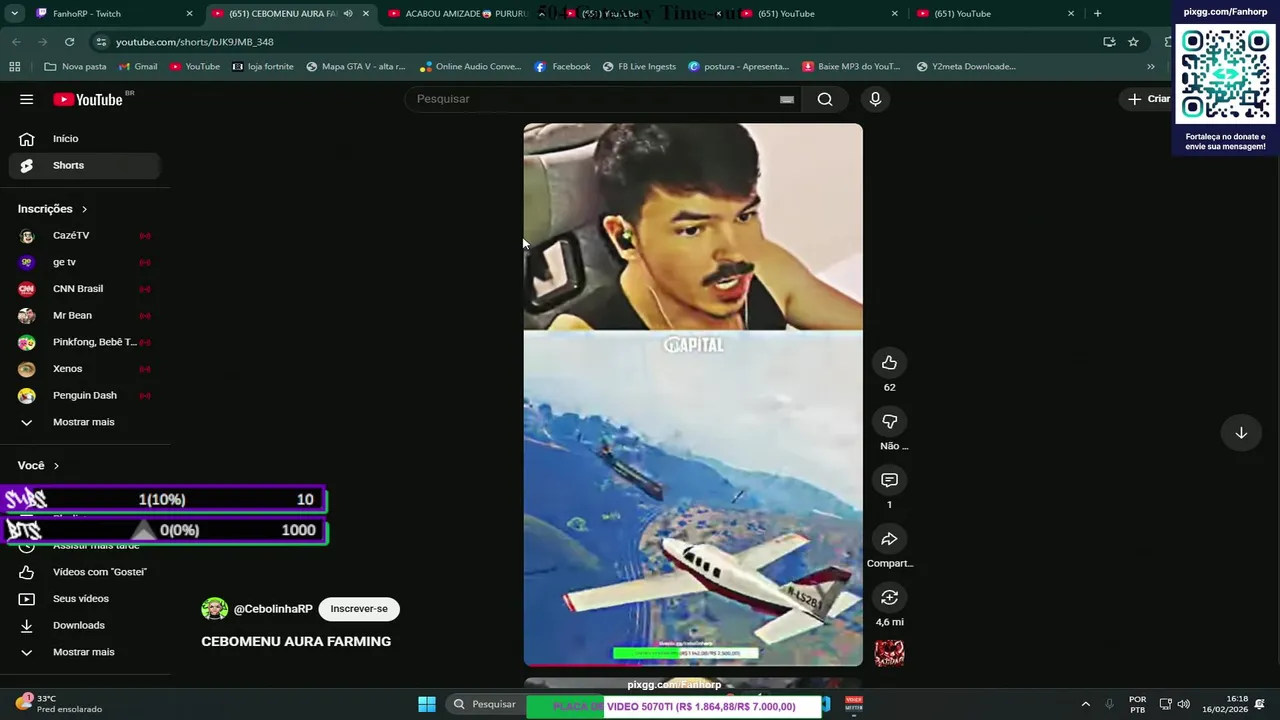The width and height of the screenshot is (1280, 720).
Task: Show more bookmarks with chevron
Action: 1151,67
